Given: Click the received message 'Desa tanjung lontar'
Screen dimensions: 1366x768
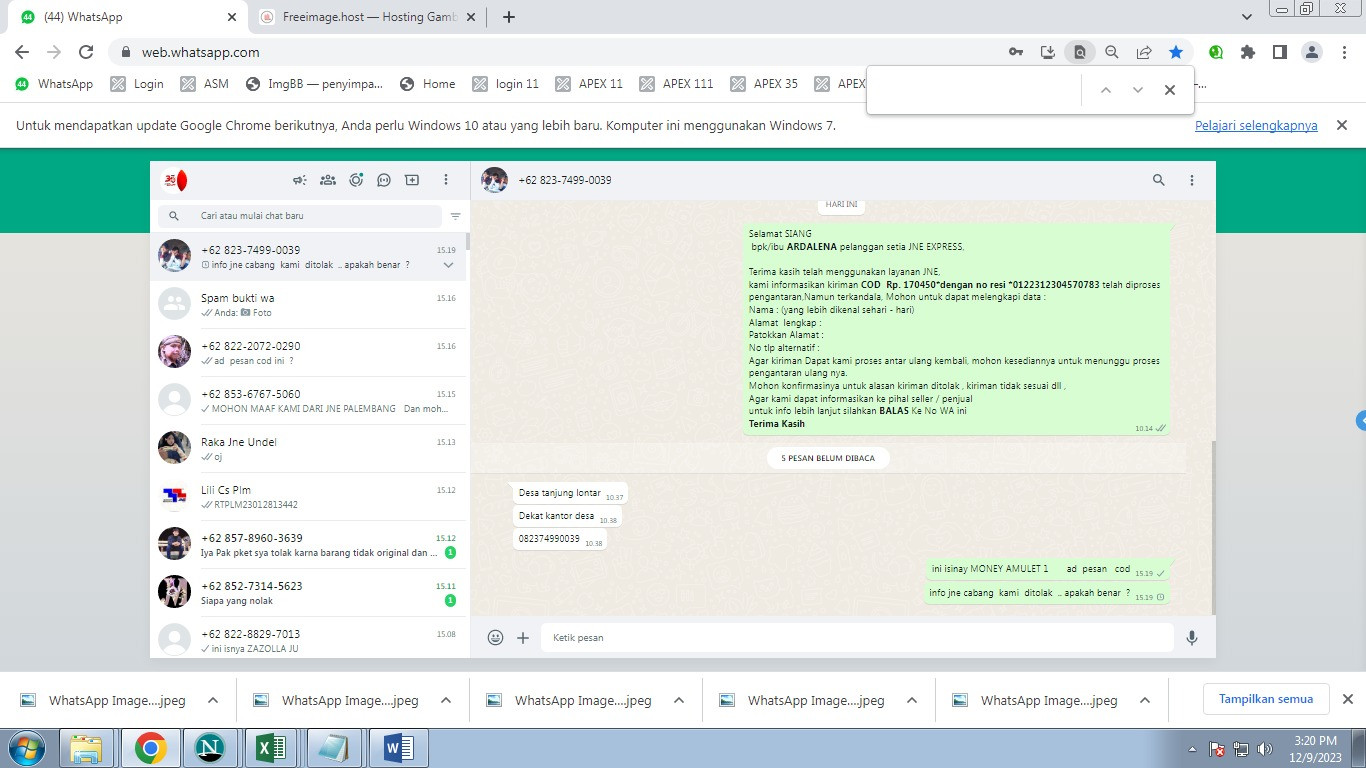Looking at the screenshot, I should (x=570, y=493).
